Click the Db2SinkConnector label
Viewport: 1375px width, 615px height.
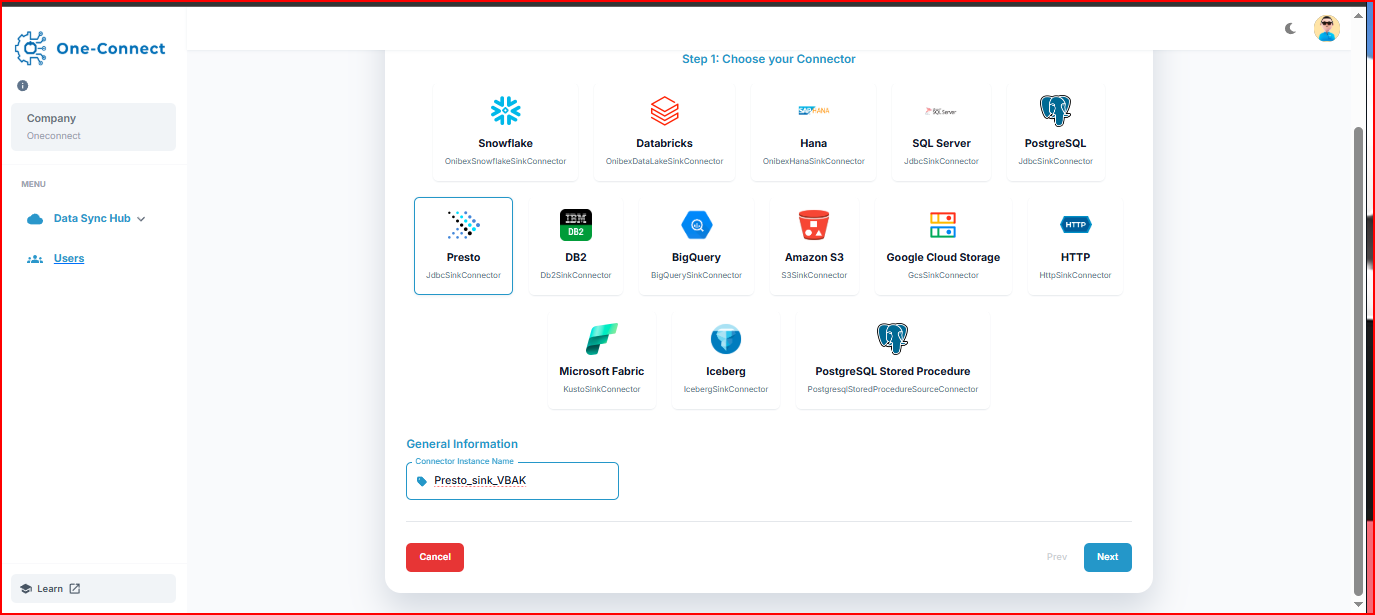pos(576,275)
